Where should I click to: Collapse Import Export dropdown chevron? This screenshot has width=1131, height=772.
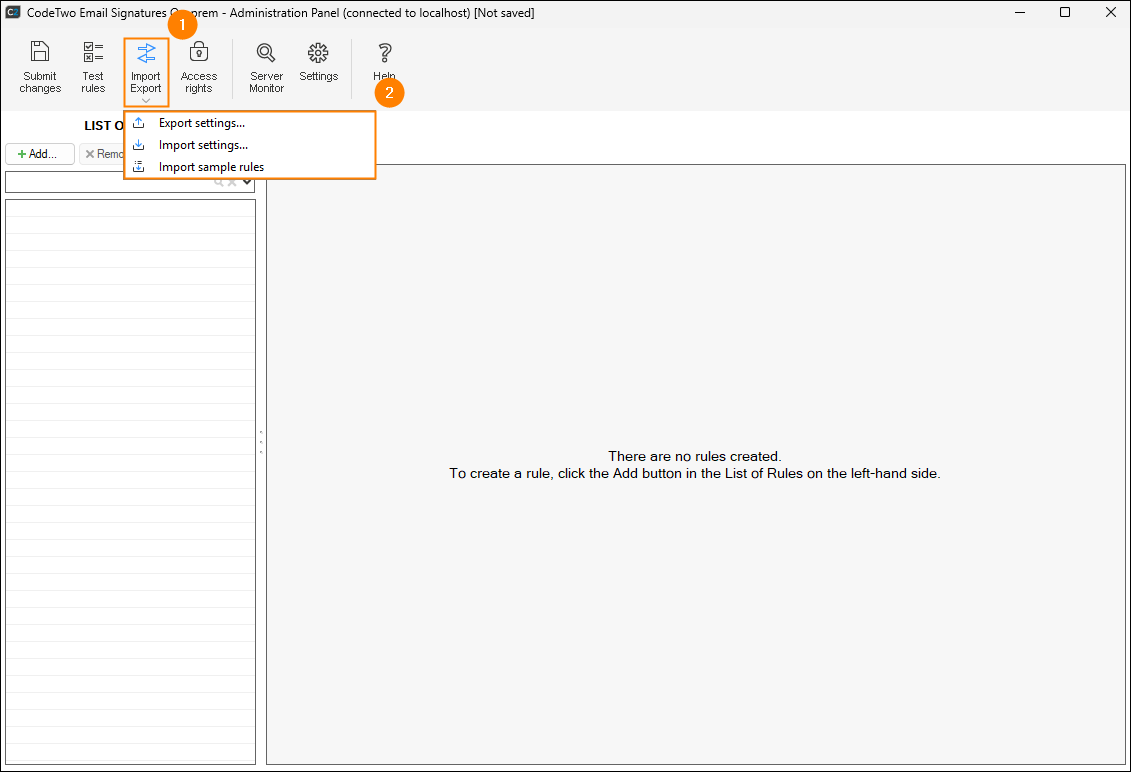146,100
